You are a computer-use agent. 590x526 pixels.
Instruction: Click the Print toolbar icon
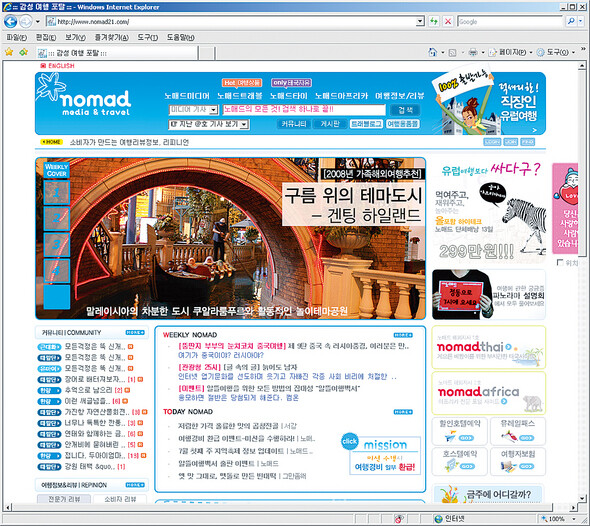point(473,52)
